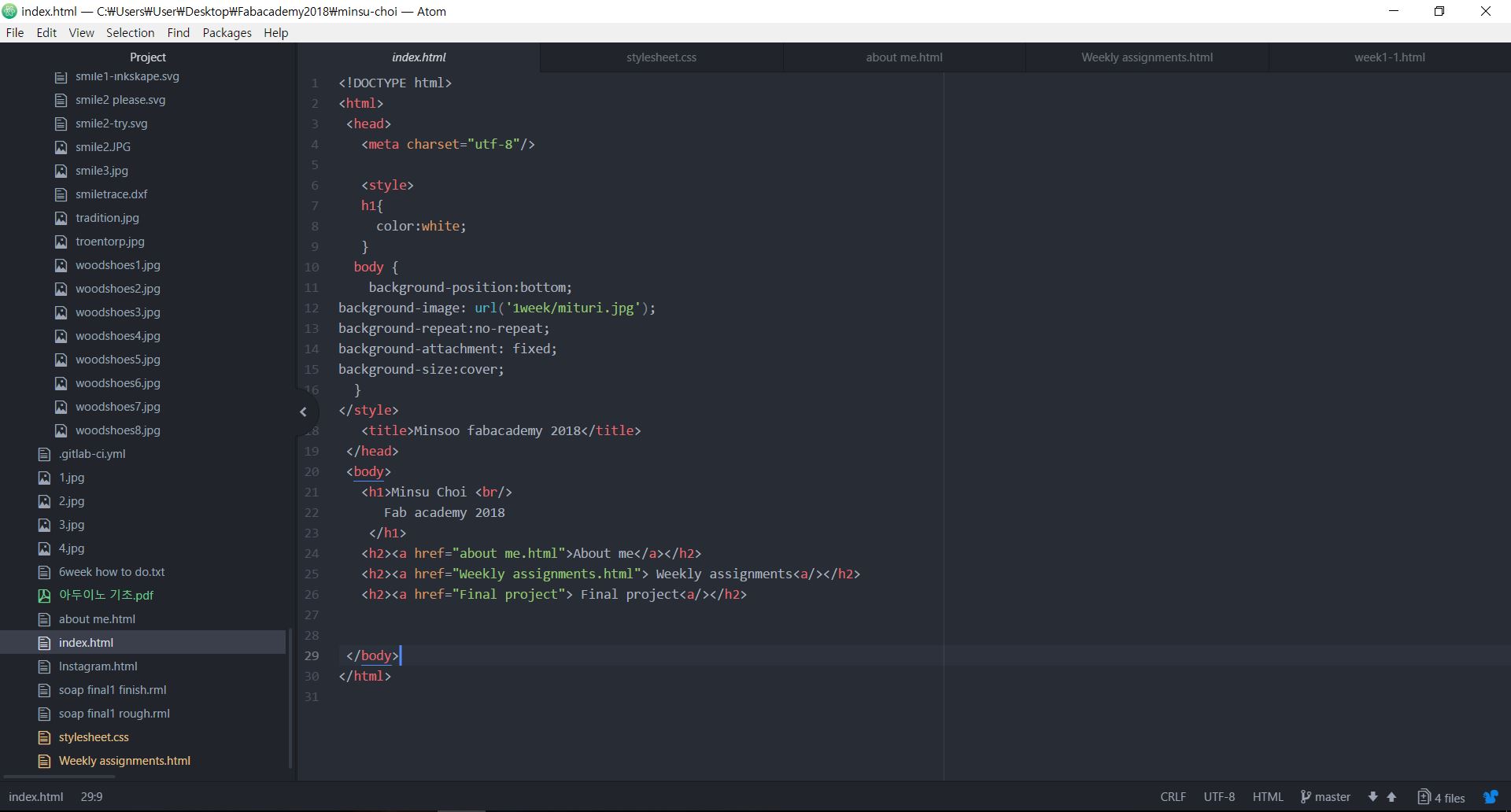1511x812 pixels.
Task: Click the changed files icon in status bar
Action: tap(1424, 797)
